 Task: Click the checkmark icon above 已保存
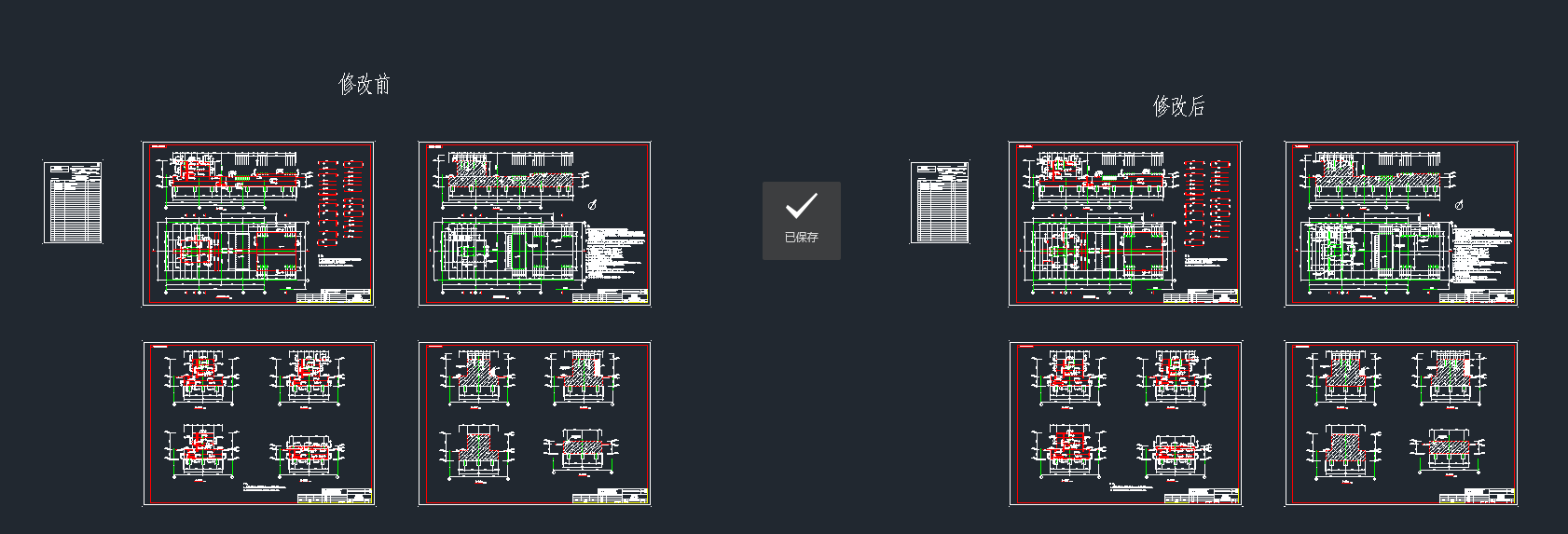[802, 205]
